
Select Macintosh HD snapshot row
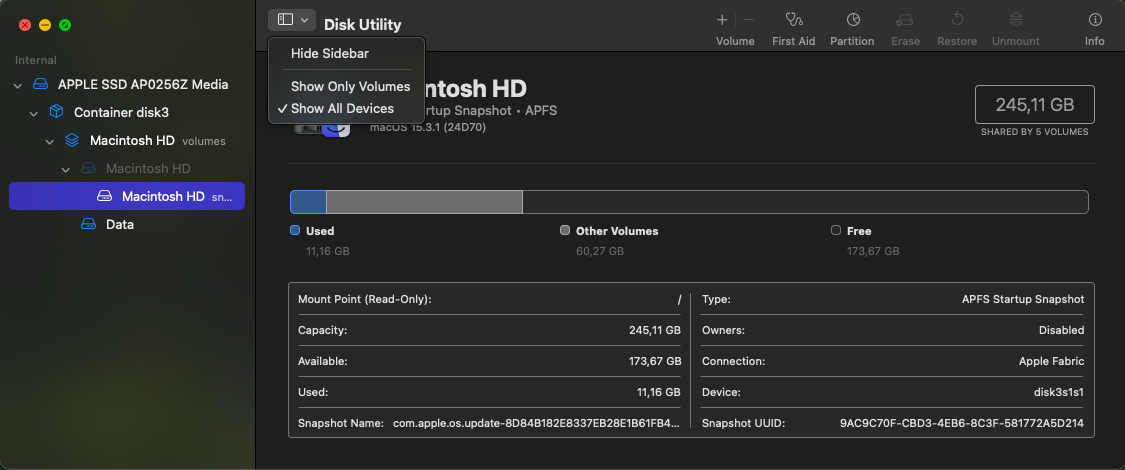pos(127,196)
